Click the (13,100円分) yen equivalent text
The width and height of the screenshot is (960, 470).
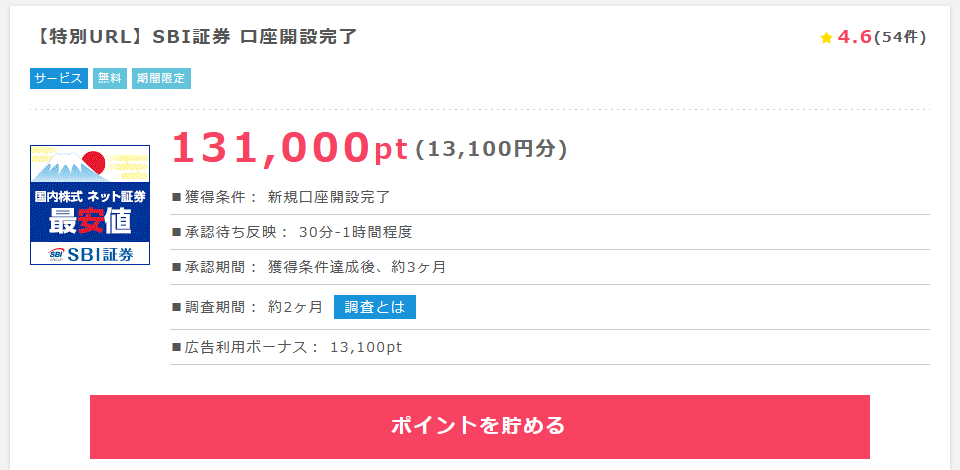pyautogui.click(x=492, y=149)
